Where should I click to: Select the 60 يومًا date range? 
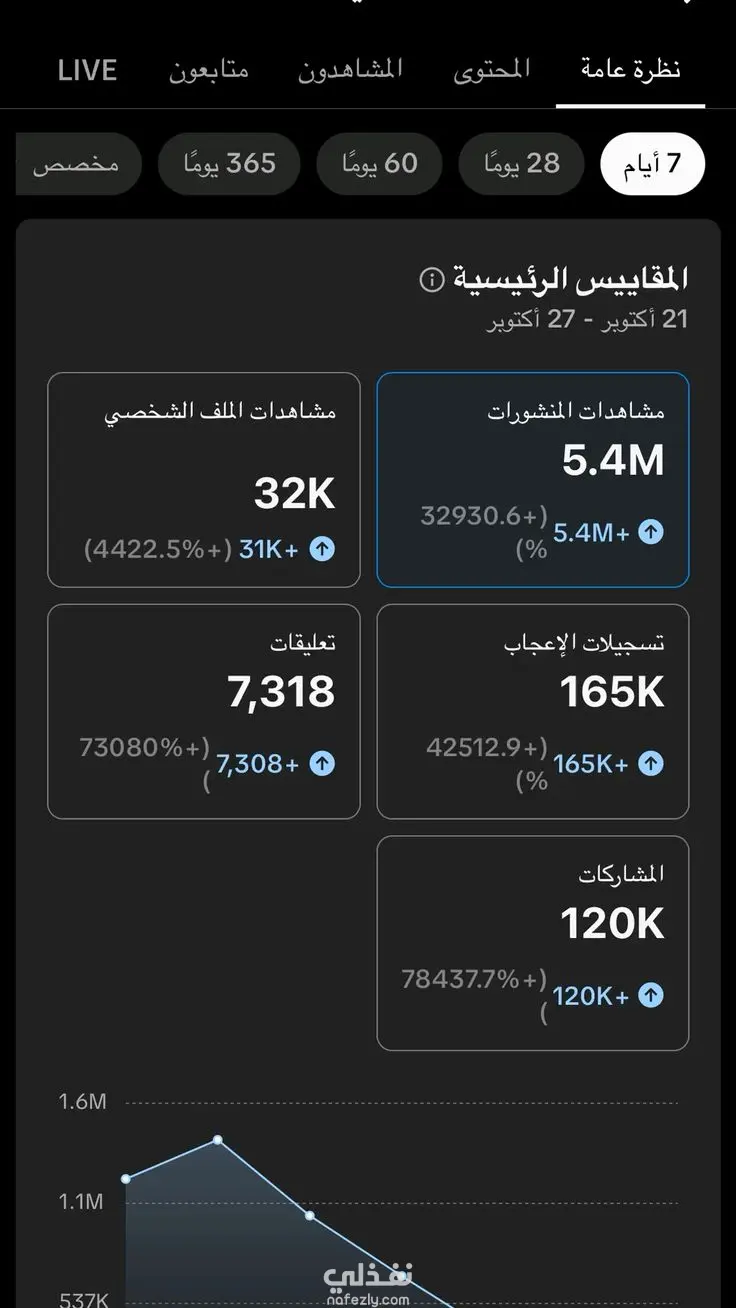pos(380,163)
